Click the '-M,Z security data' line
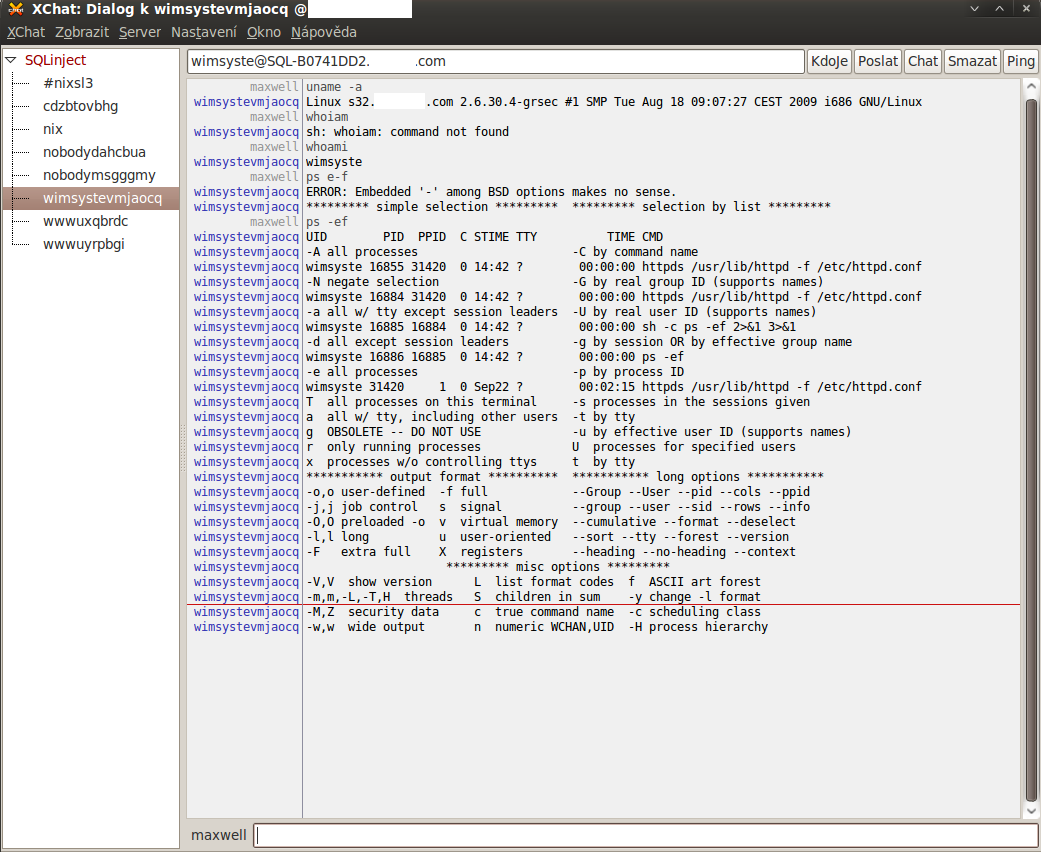The width and height of the screenshot is (1041, 852). point(533,612)
